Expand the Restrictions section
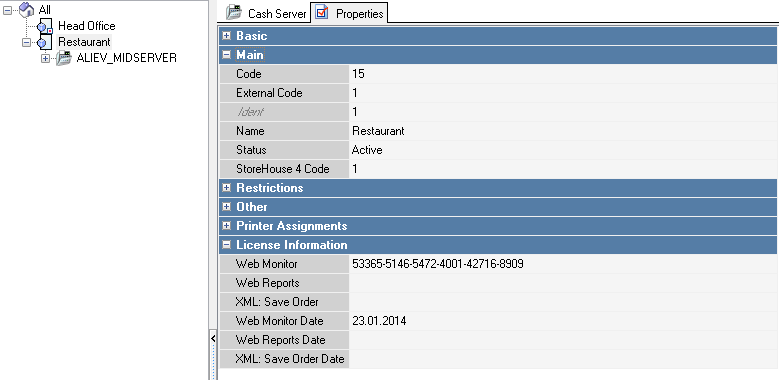Viewport: 779px width, 380px height. click(x=227, y=188)
